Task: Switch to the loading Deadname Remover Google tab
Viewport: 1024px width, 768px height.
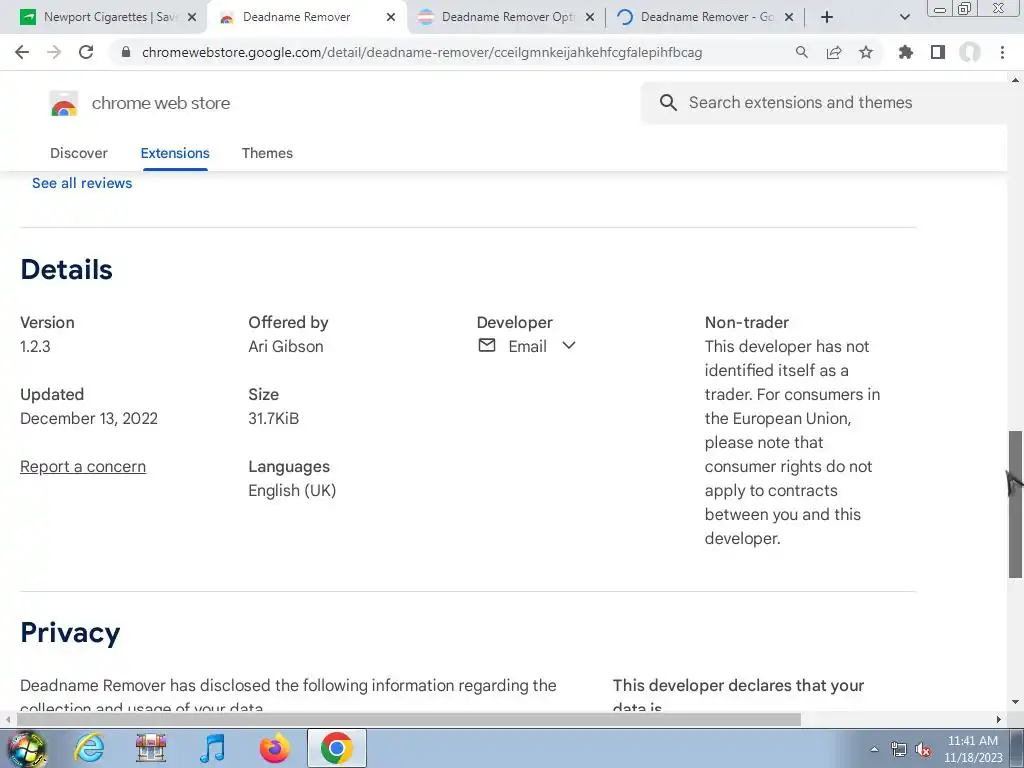Action: click(x=705, y=17)
